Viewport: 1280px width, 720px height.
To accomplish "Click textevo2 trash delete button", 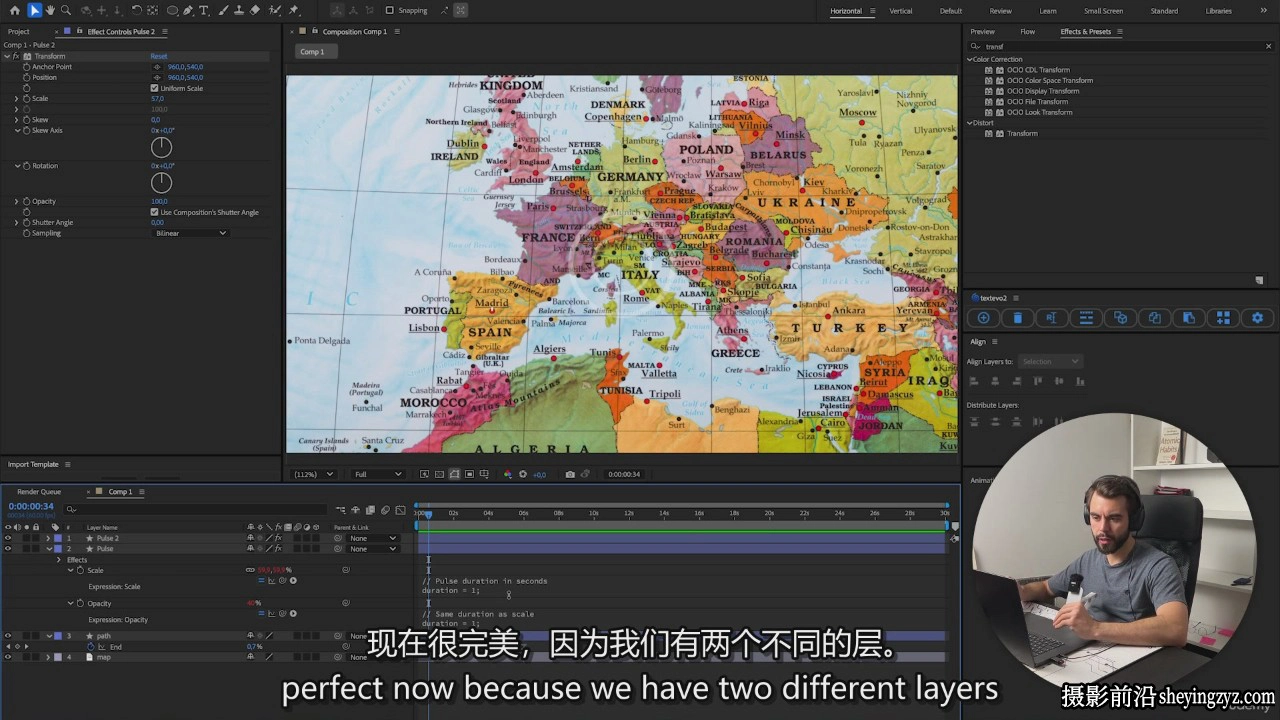I will pyautogui.click(x=1018, y=318).
